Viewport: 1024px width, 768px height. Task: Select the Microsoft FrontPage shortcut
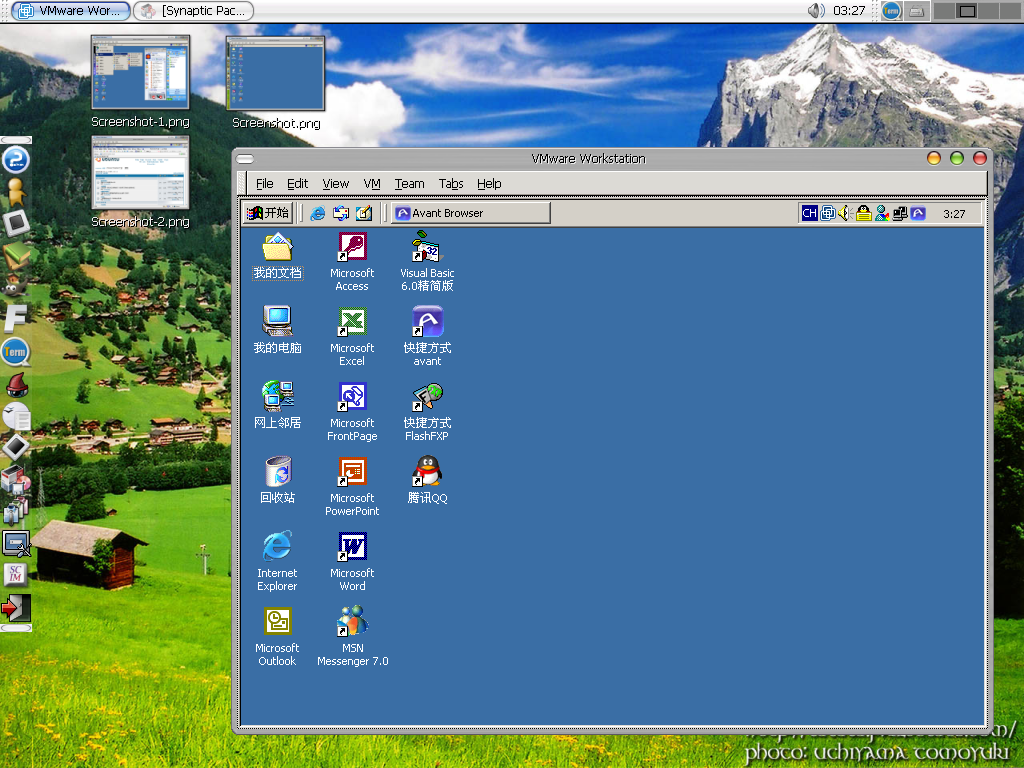click(352, 398)
